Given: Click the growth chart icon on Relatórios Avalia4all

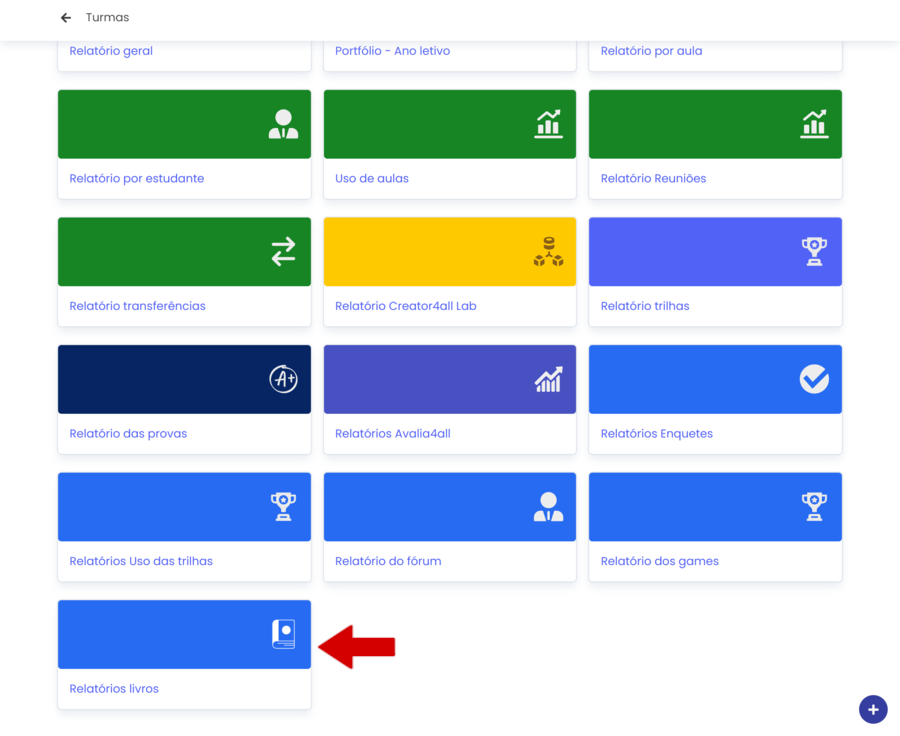Looking at the screenshot, I should 548,379.
